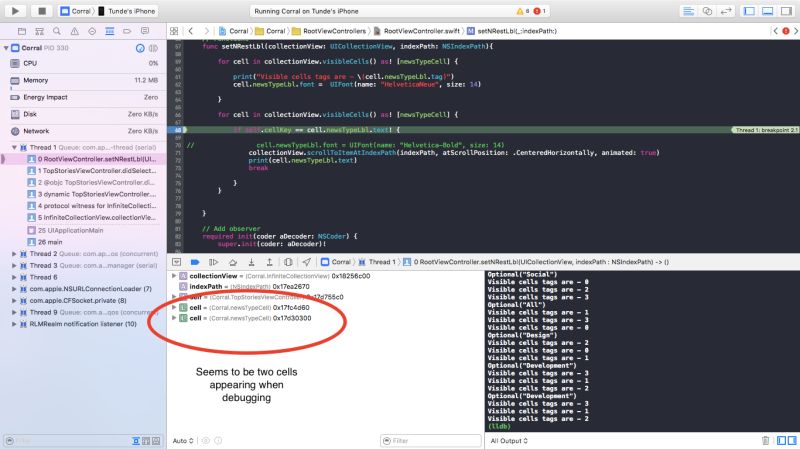Toggle the Debug area
Viewport: 800px width, 449px height.
(x=767, y=11)
